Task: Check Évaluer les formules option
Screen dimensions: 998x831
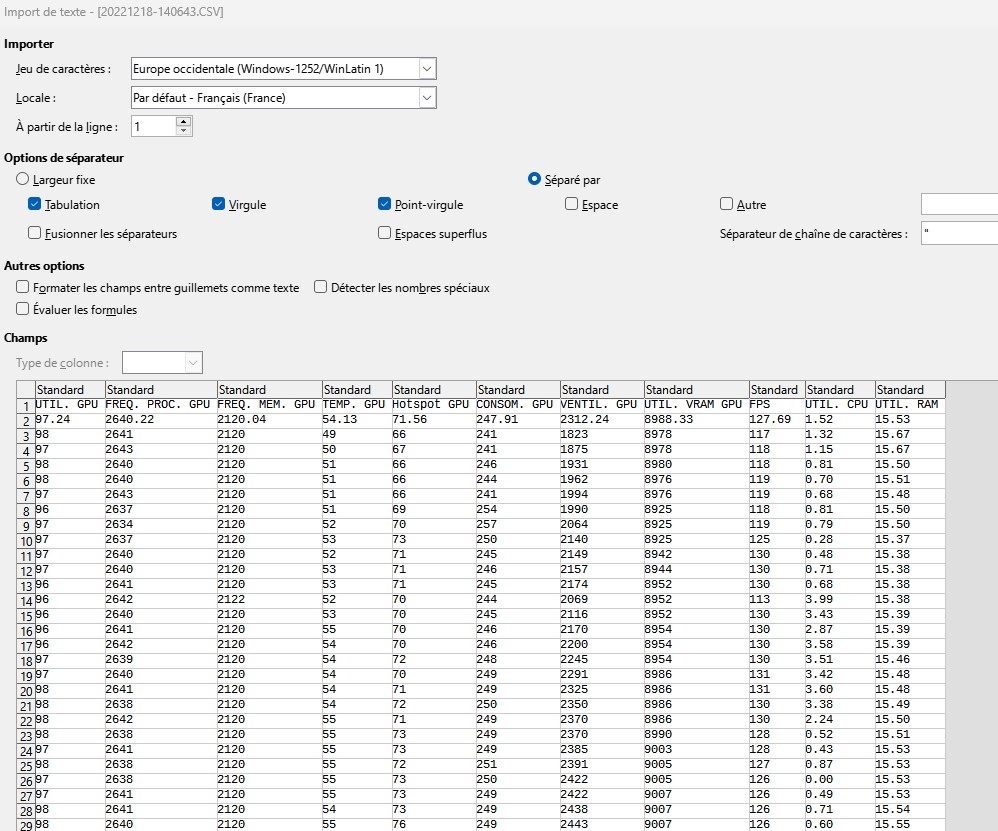Action: [23, 310]
